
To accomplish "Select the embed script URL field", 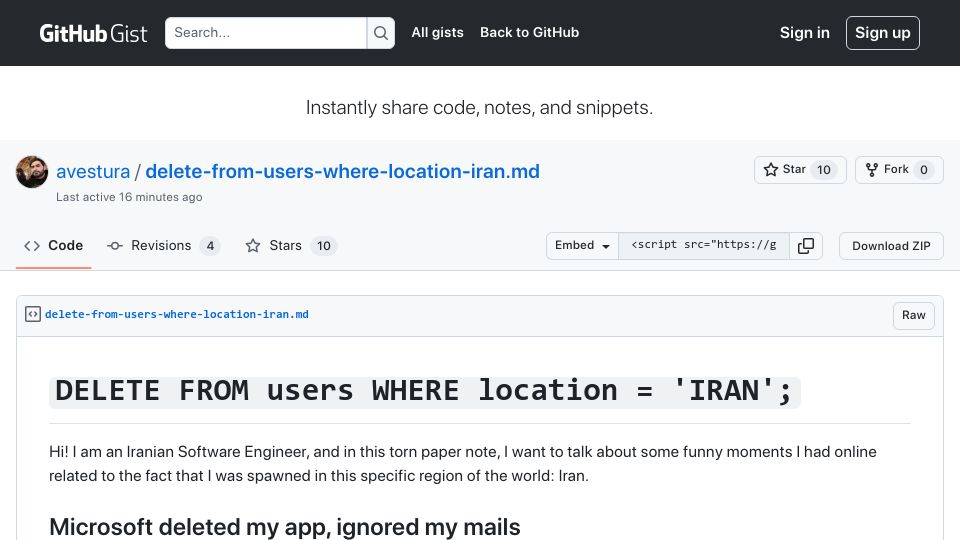I will tap(703, 246).
